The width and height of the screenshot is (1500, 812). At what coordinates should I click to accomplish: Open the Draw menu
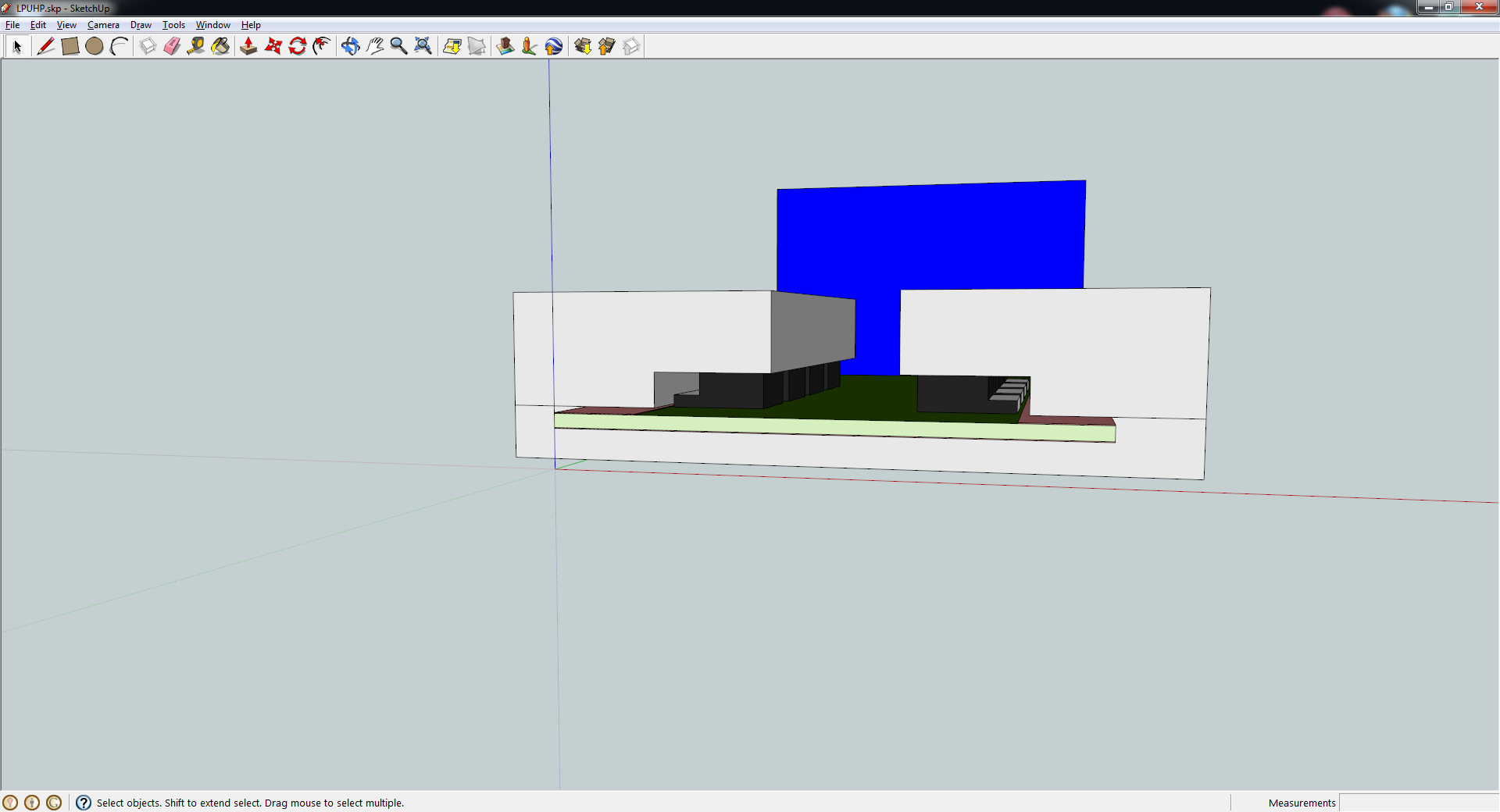(141, 25)
